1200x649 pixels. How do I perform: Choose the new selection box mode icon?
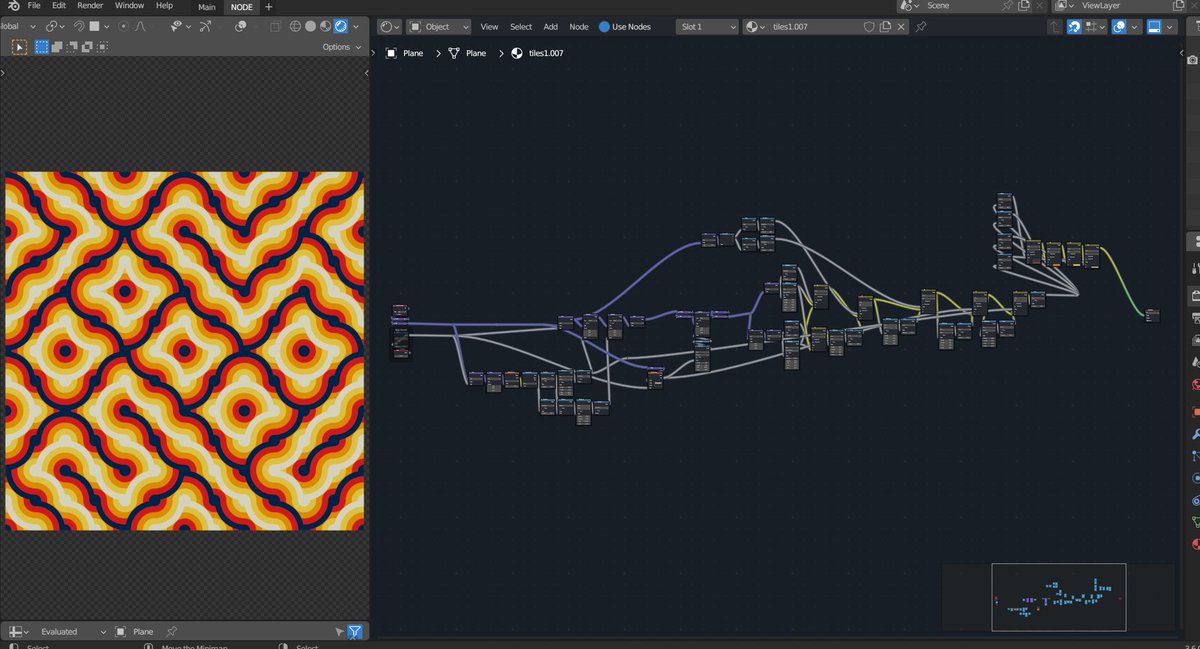pos(42,46)
